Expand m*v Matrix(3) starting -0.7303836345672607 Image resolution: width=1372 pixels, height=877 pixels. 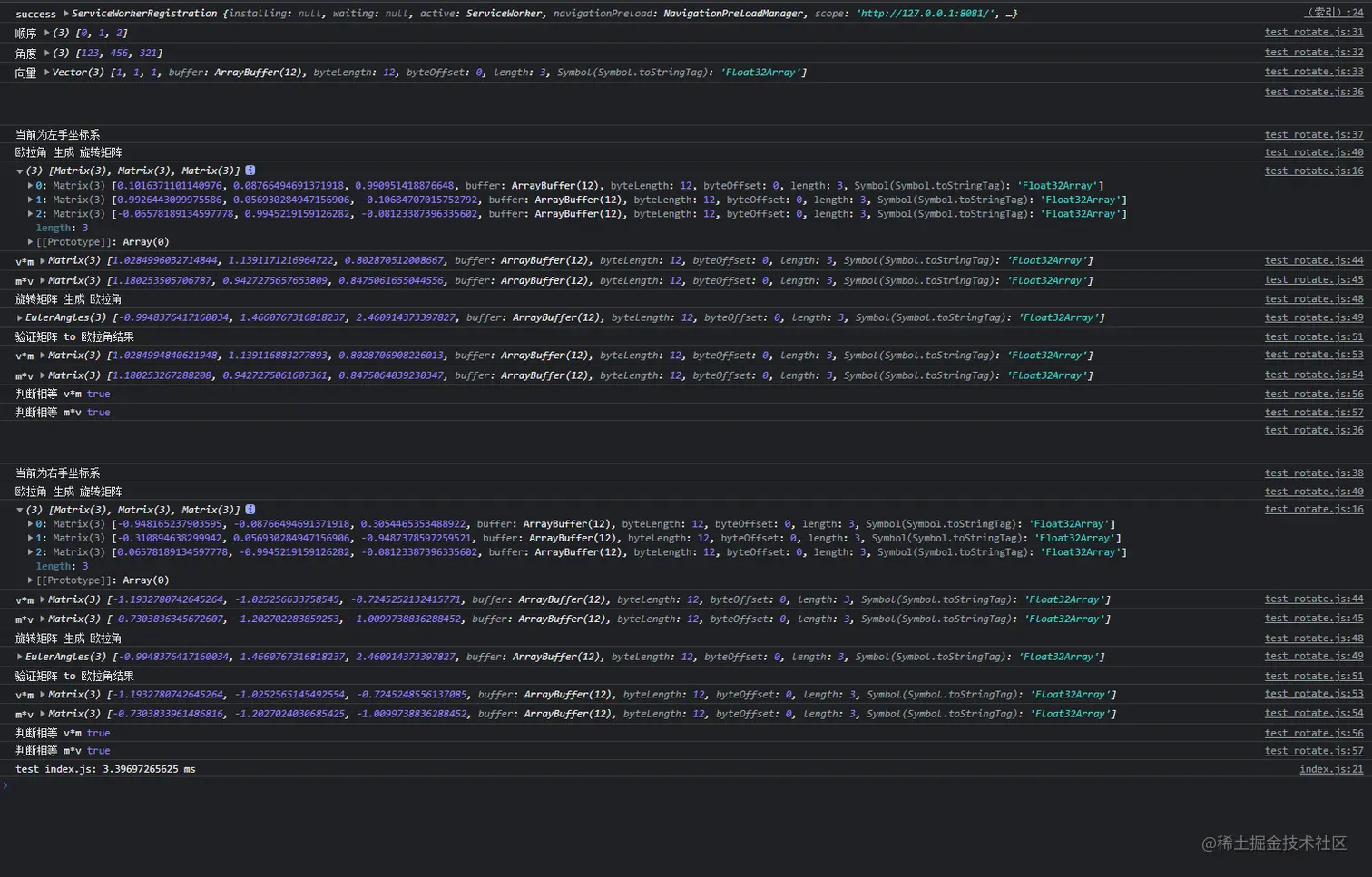point(42,619)
